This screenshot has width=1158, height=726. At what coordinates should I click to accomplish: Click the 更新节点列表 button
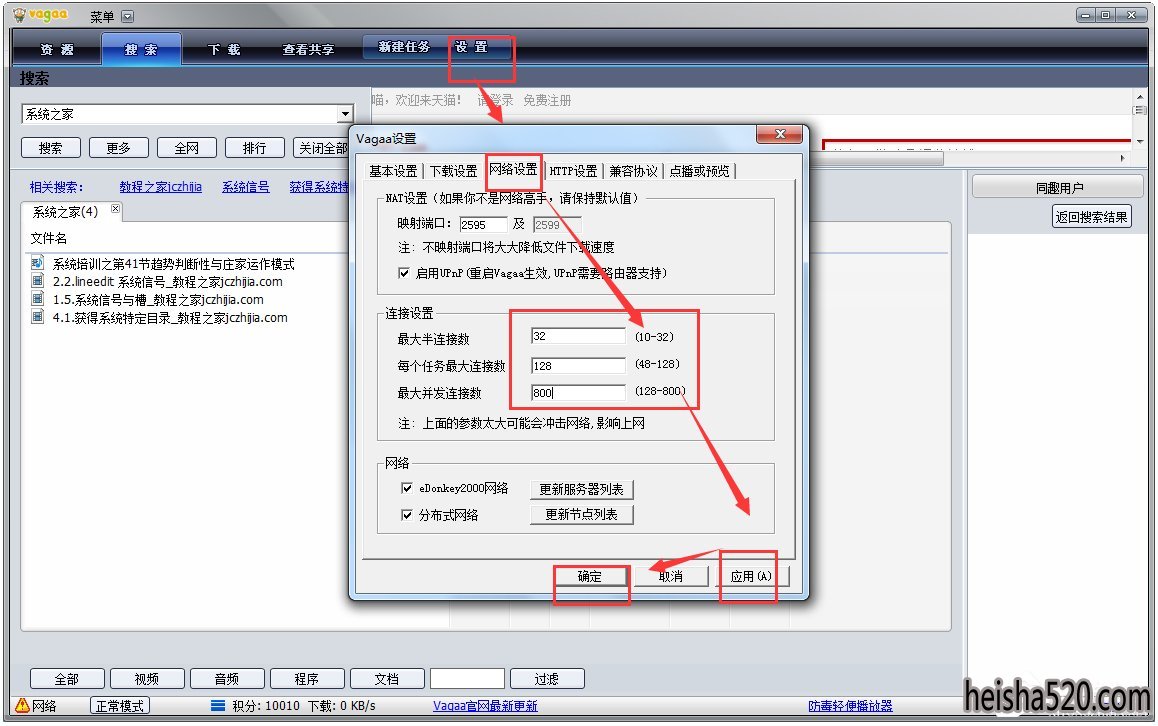click(x=581, y=514)
